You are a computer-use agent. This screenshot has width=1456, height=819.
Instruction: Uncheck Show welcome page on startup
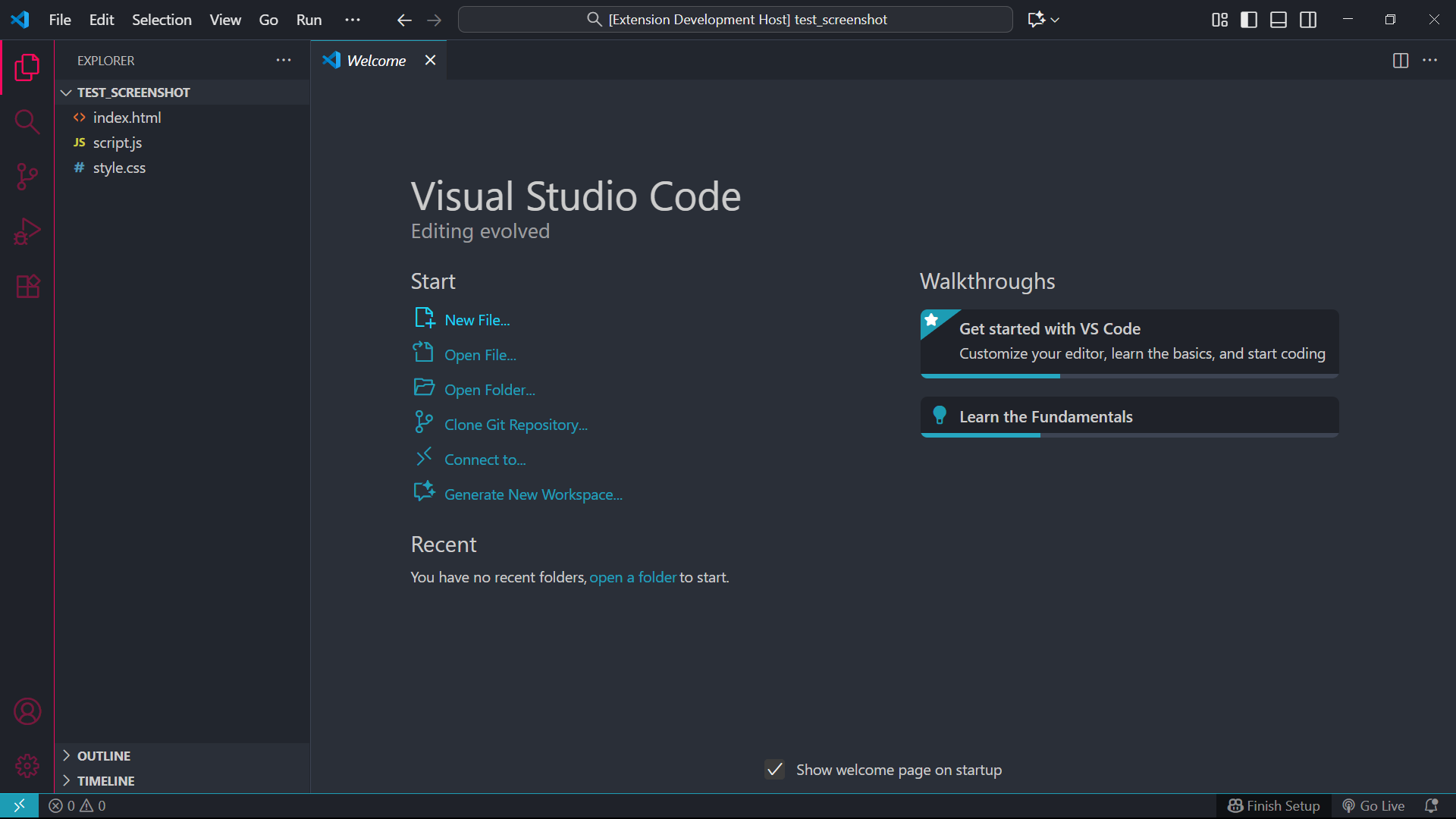coord(774,770)
